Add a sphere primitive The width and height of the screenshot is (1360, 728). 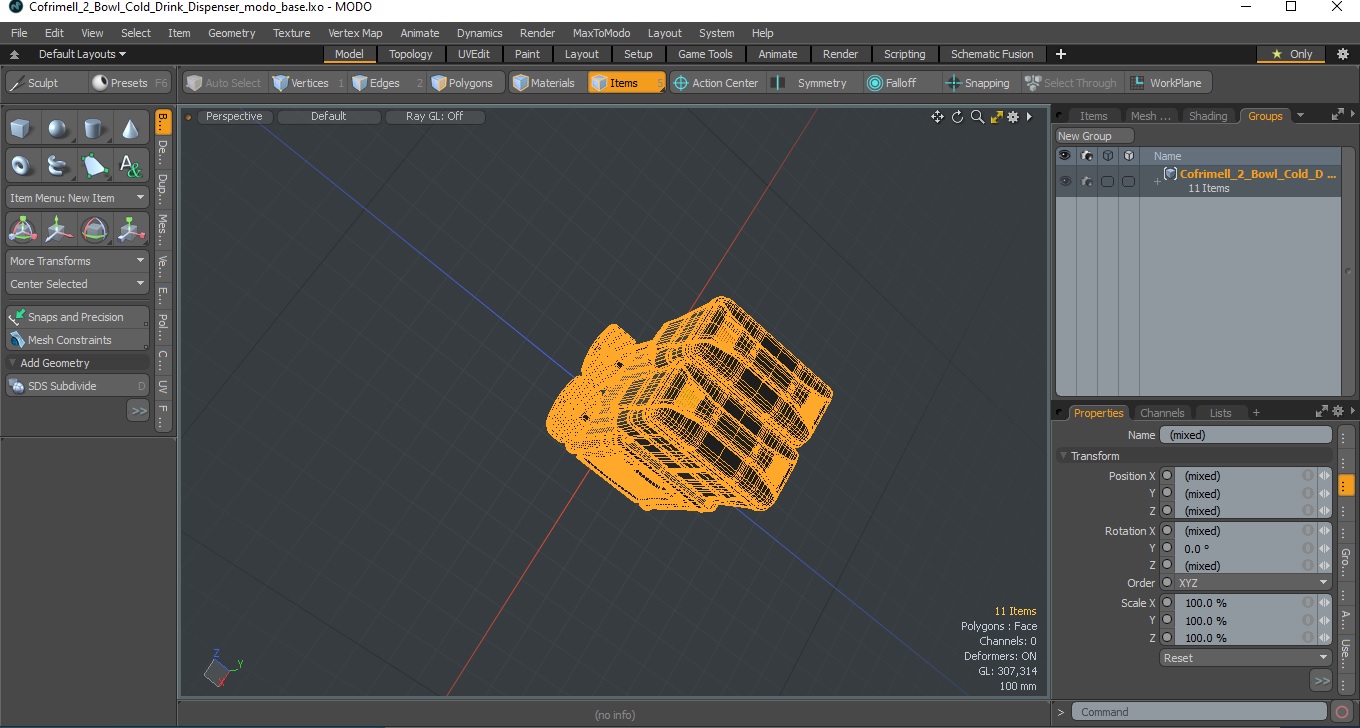(59, 129)
